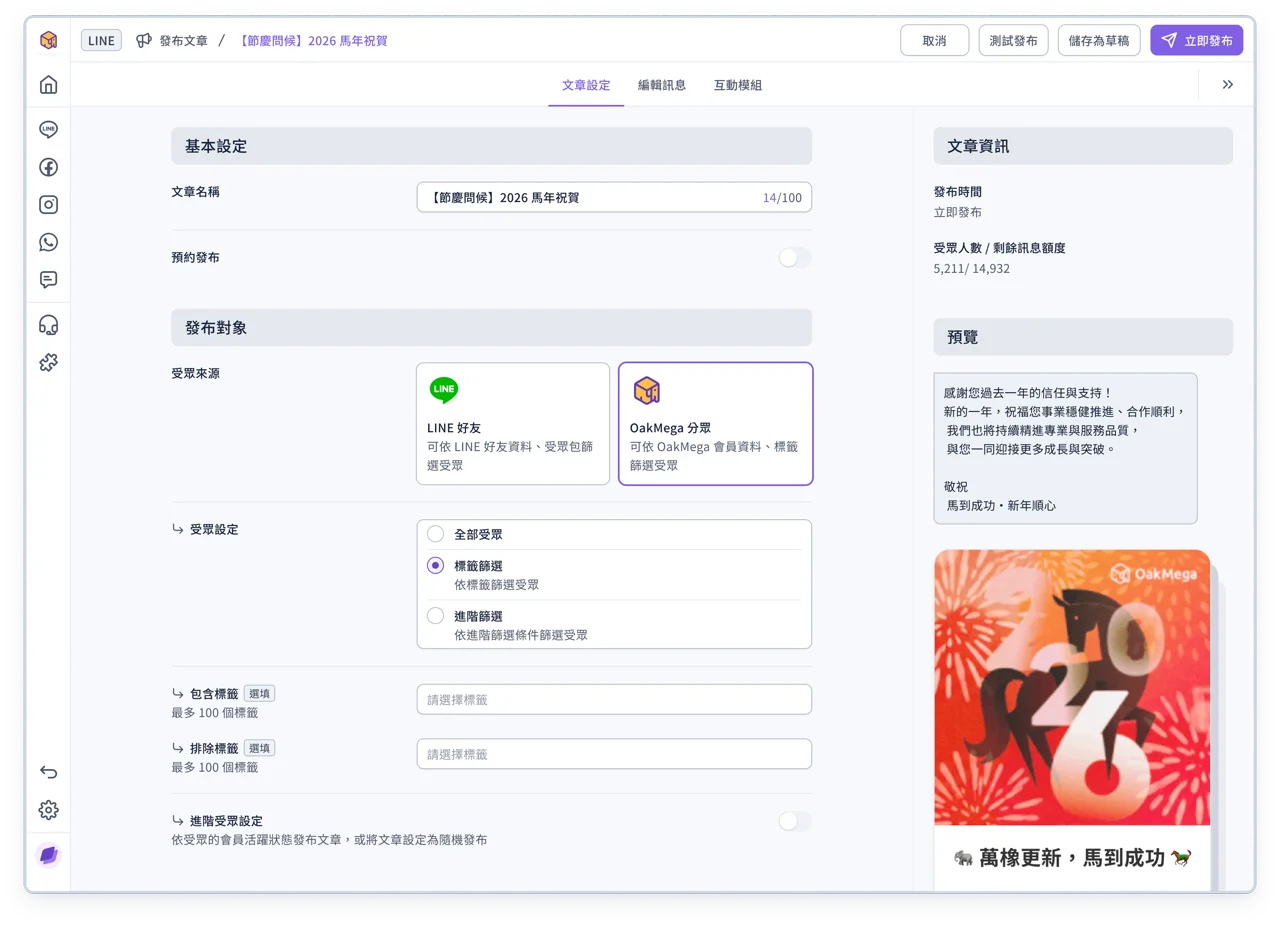Switch to the 互動模組 tab
This screenshot has height=926, width=1280.
point(738,85)
